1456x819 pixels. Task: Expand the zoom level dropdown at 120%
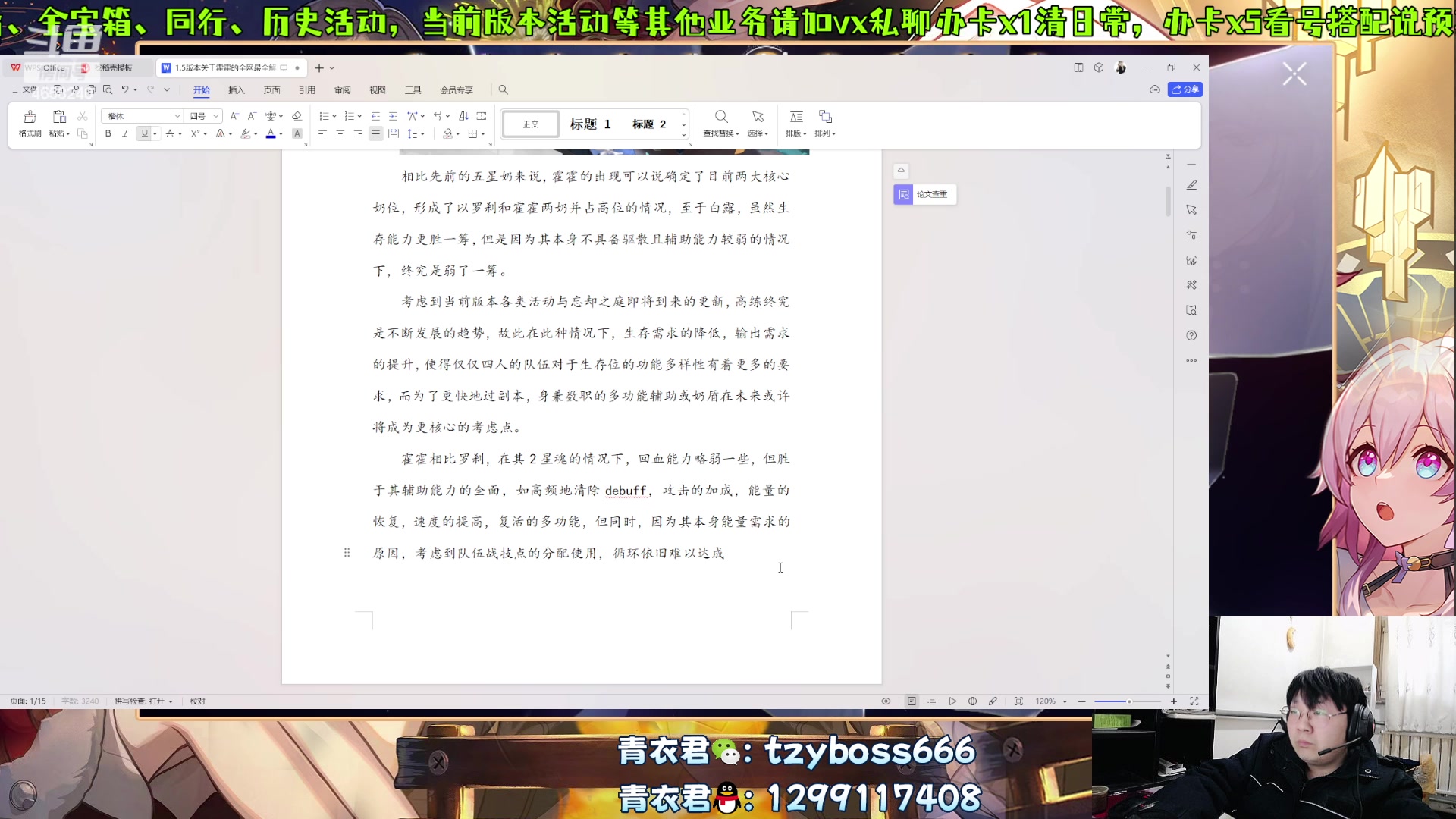[x=1064, y=701]
